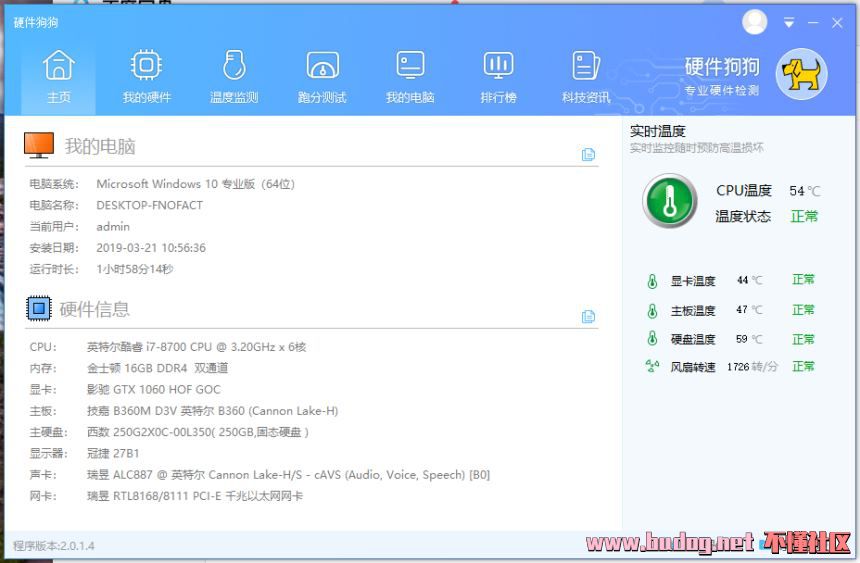Click the 显卡温度 thermometer icon

652,281
